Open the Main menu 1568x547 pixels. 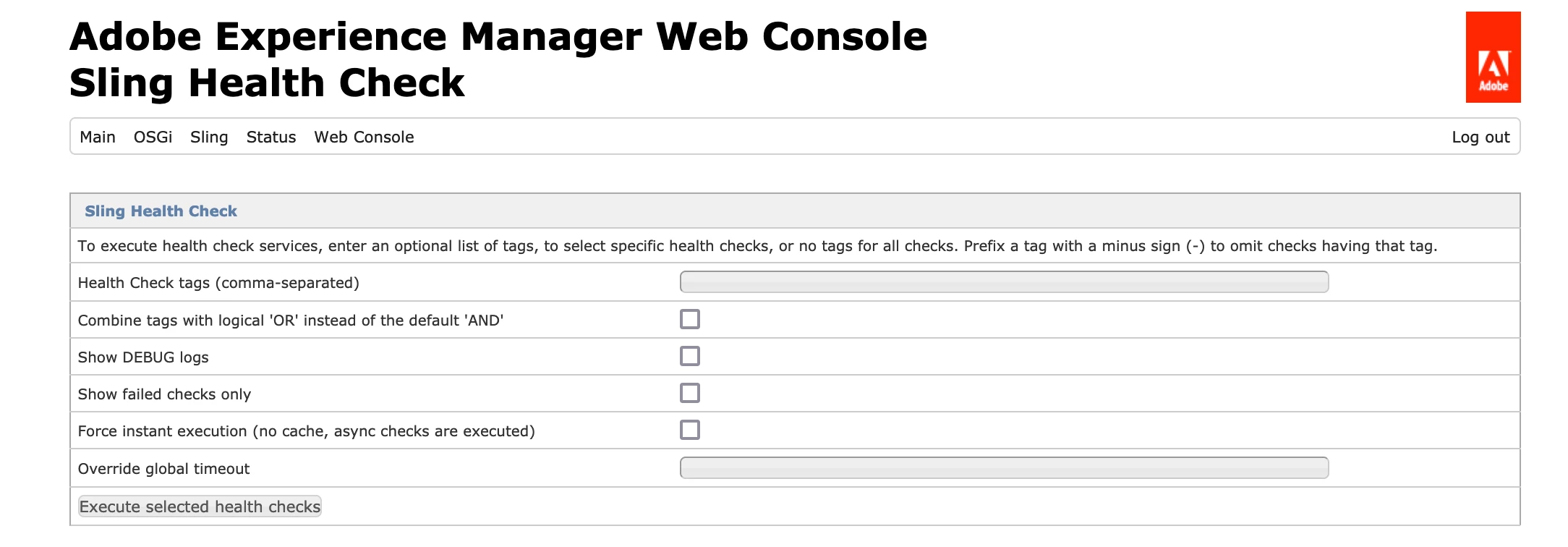click(98, 137)
